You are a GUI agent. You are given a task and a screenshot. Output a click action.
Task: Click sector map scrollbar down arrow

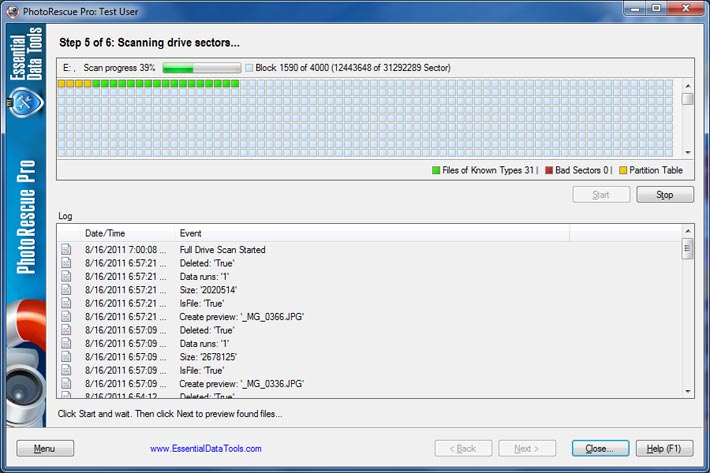coord(688,153)
